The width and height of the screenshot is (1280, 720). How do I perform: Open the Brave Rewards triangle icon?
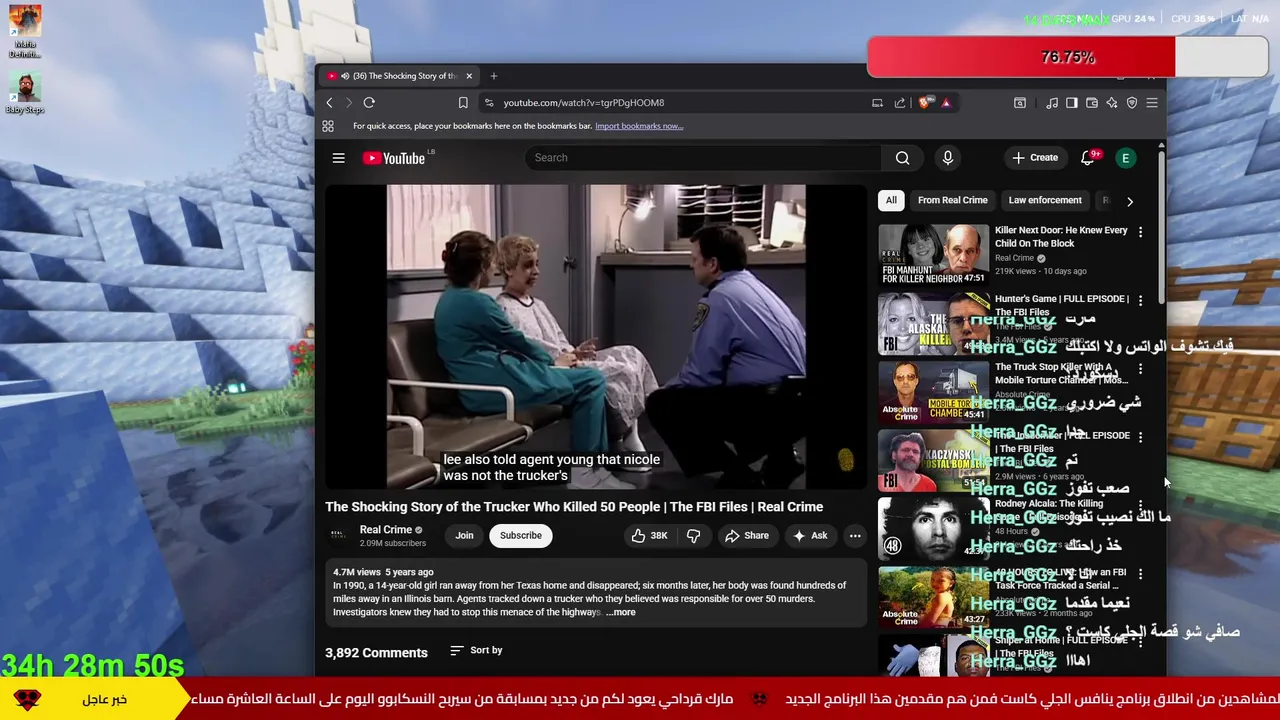coord(945,103)
